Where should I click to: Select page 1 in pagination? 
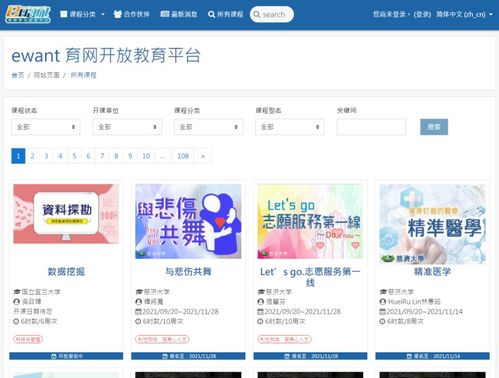coord(18,156)
